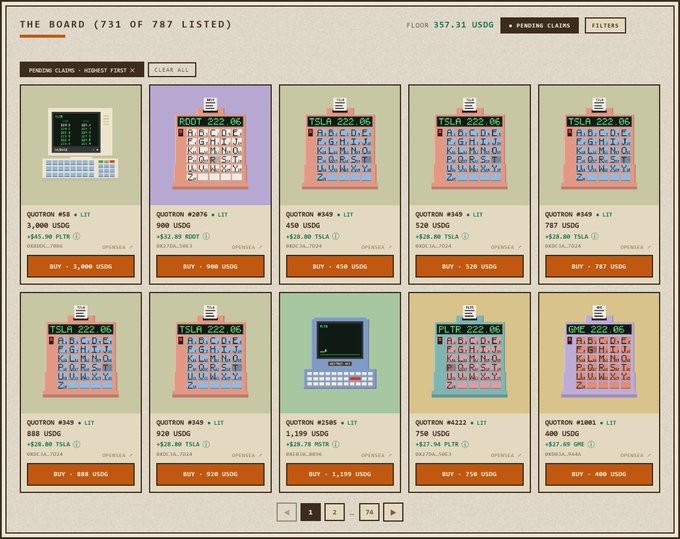
Task: Show claim info icon on 520 USDG card
Action: [x=465, y=236]
